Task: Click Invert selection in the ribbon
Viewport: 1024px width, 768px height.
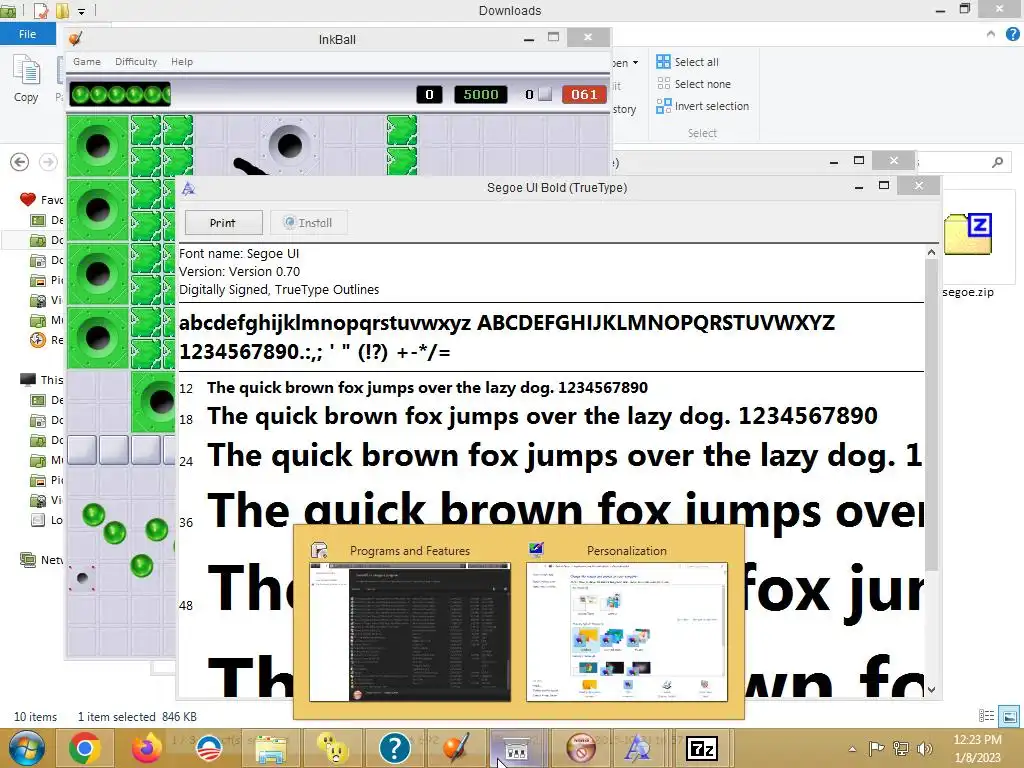Action: pos(703,106)
